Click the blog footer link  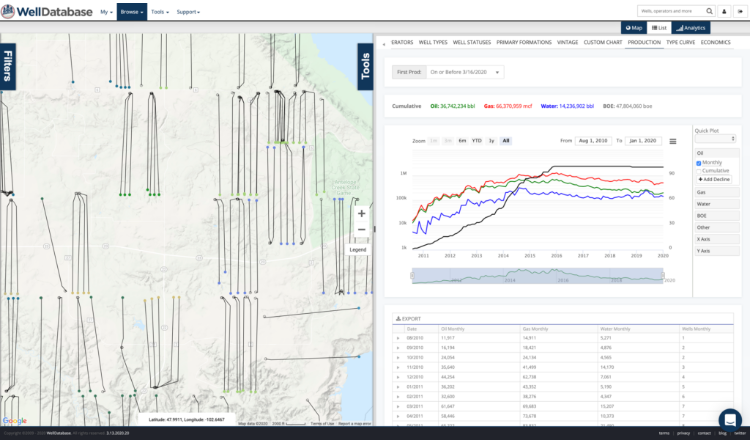(722, 433)
